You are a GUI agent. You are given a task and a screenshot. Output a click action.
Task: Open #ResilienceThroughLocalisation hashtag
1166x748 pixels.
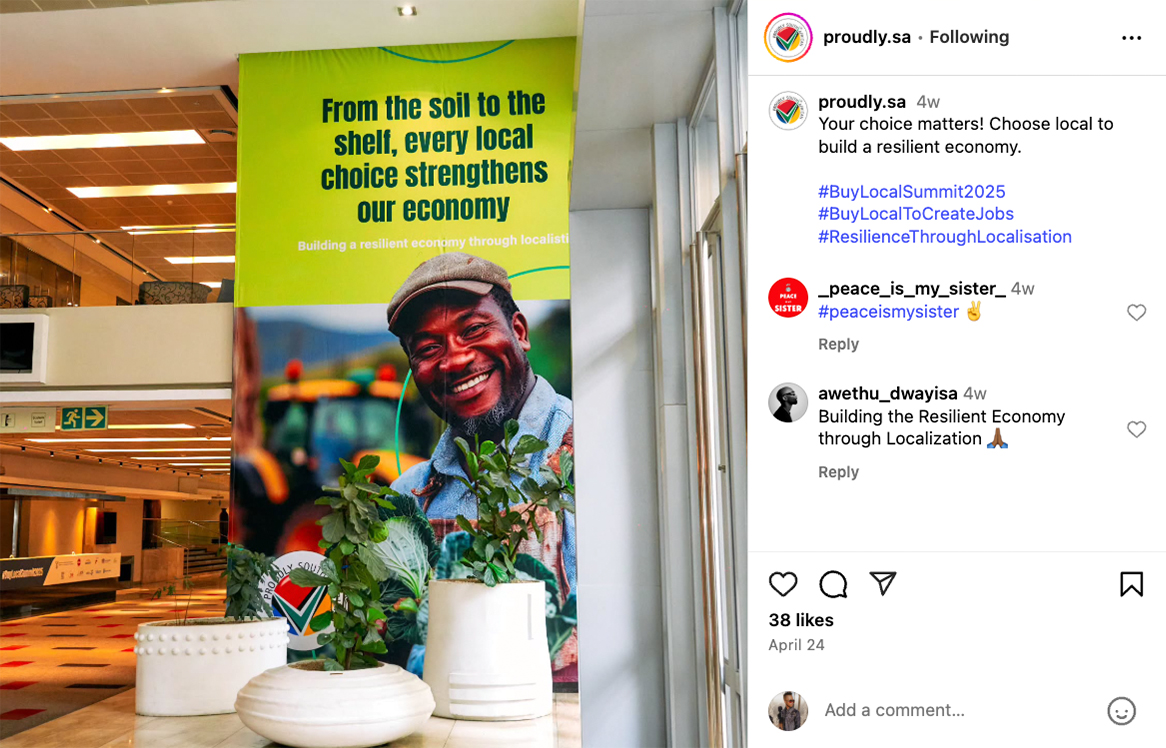pyautogui.click(x=945, y=237)
